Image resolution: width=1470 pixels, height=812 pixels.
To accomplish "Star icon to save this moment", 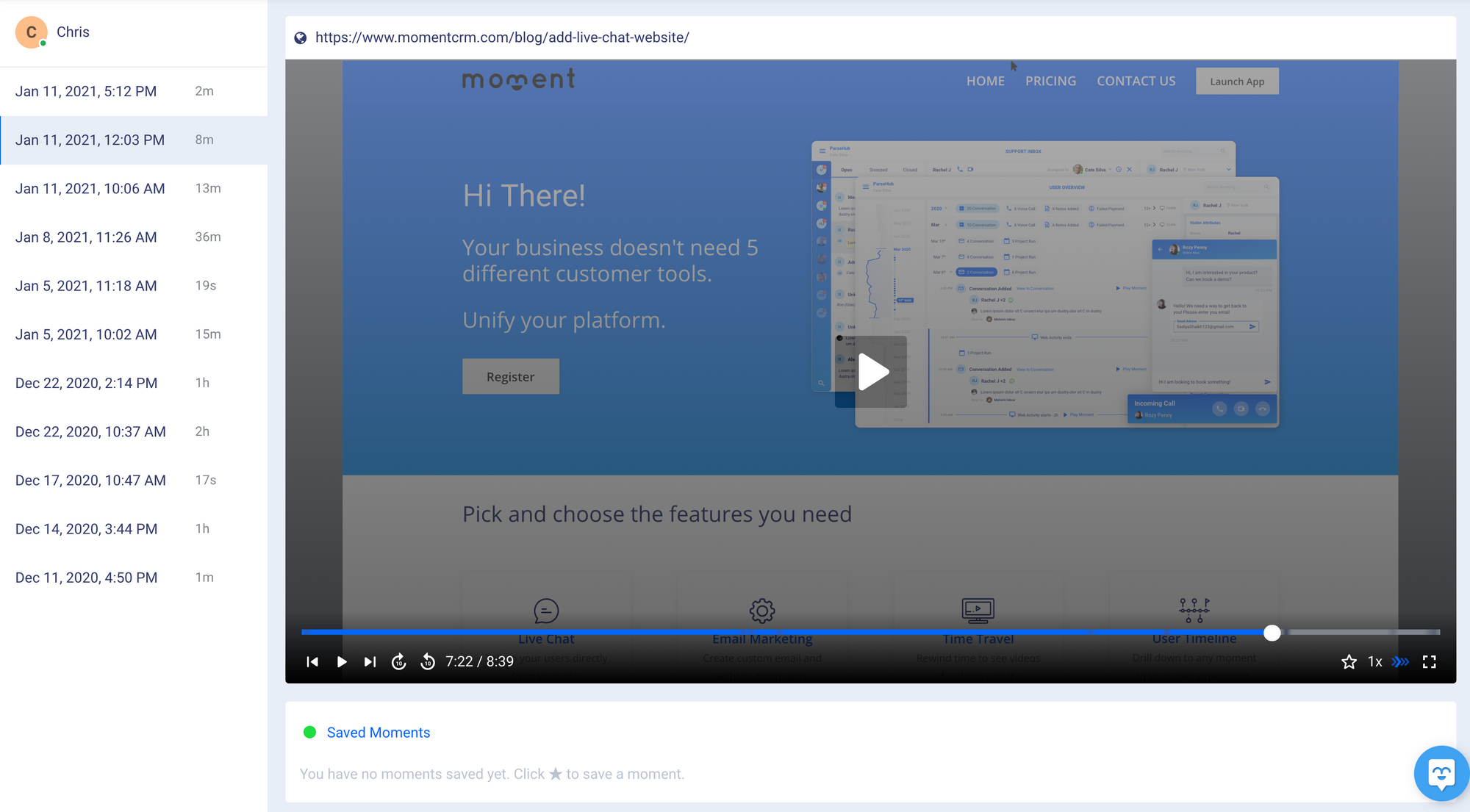I will coord(1349,662).
